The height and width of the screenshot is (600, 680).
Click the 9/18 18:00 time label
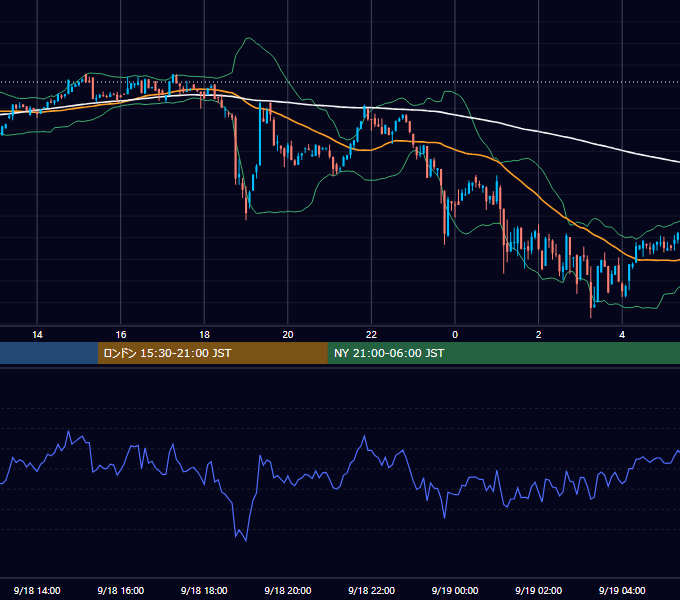pos(204,590)
